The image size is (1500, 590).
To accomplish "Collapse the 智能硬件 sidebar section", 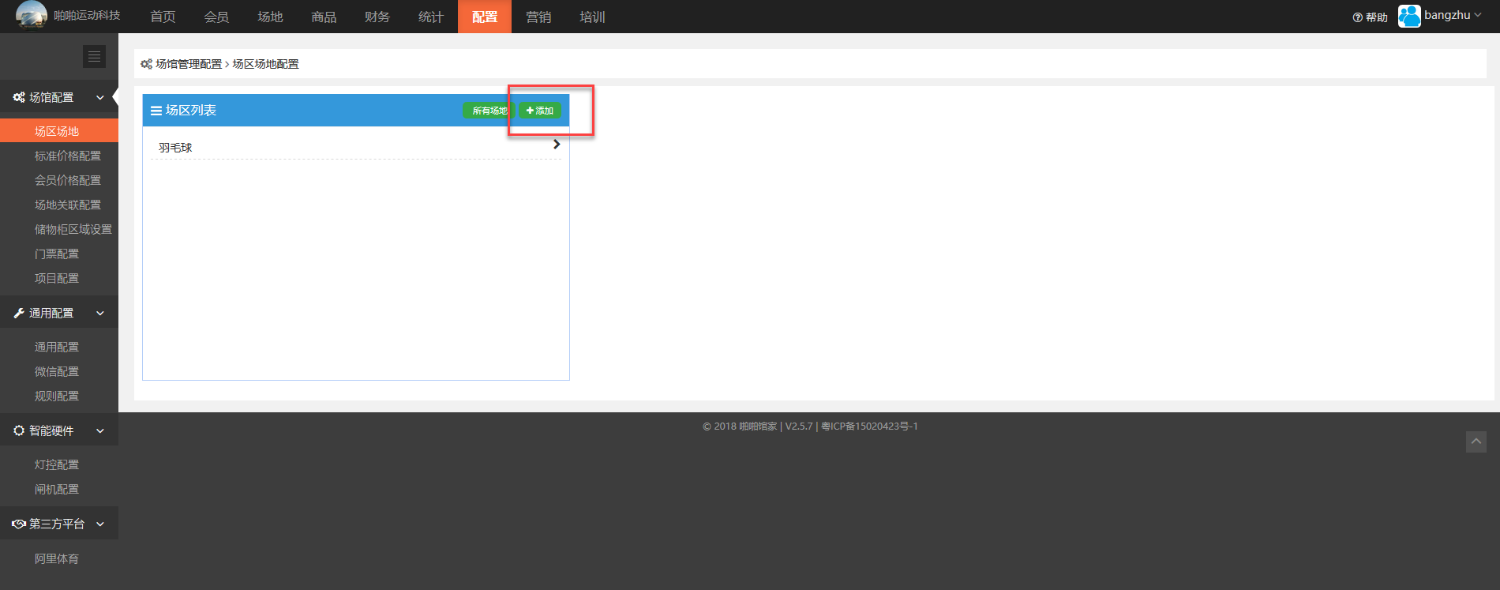I will (59, 431).
